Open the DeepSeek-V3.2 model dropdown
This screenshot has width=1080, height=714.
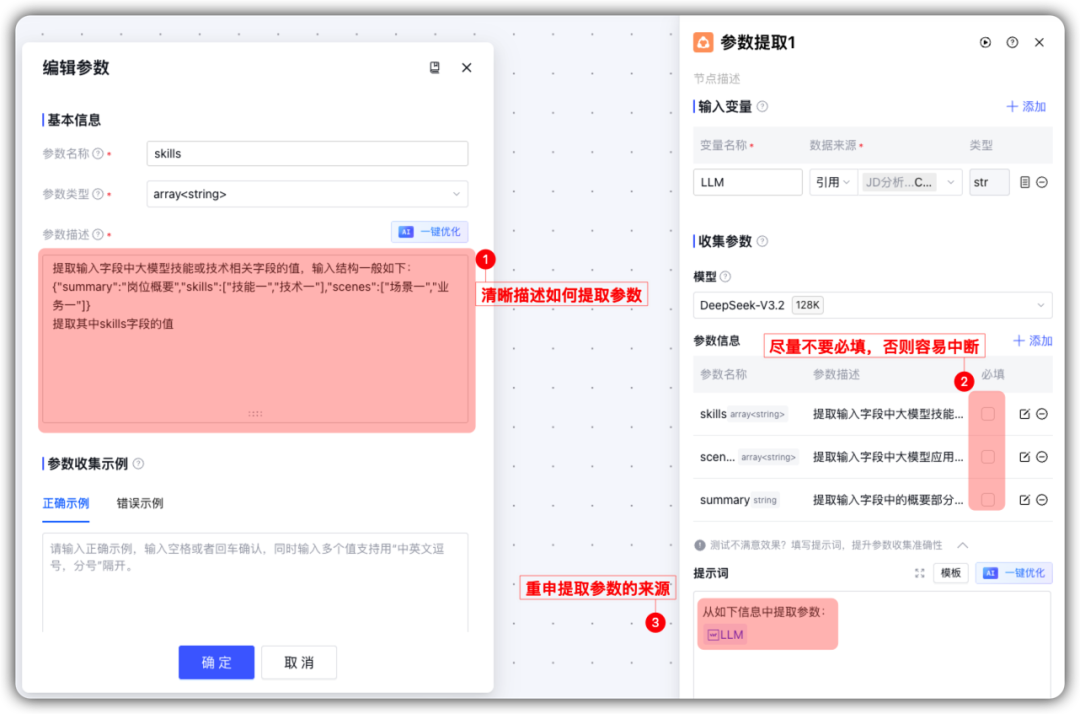coord(872,305)
